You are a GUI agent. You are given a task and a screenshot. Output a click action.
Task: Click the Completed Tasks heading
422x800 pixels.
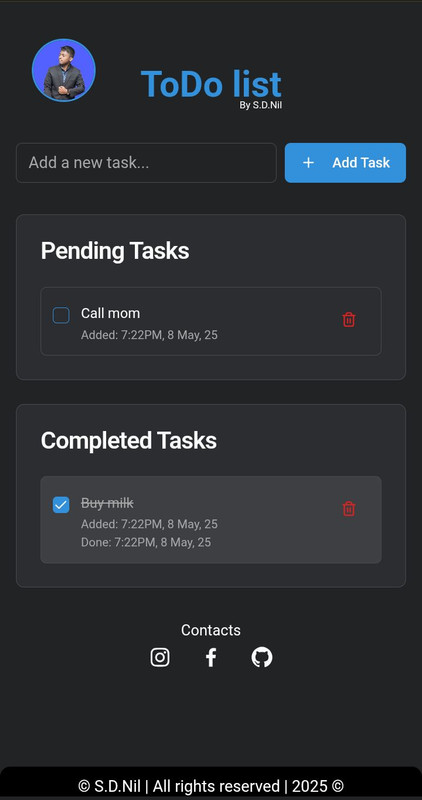click(x=129, y=440)
